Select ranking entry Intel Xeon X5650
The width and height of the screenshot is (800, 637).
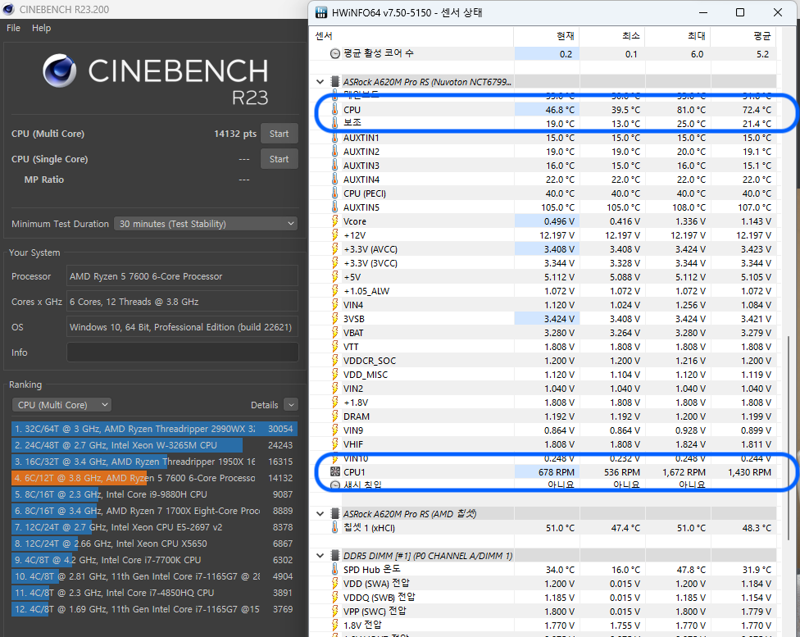[x=154, y=543]
